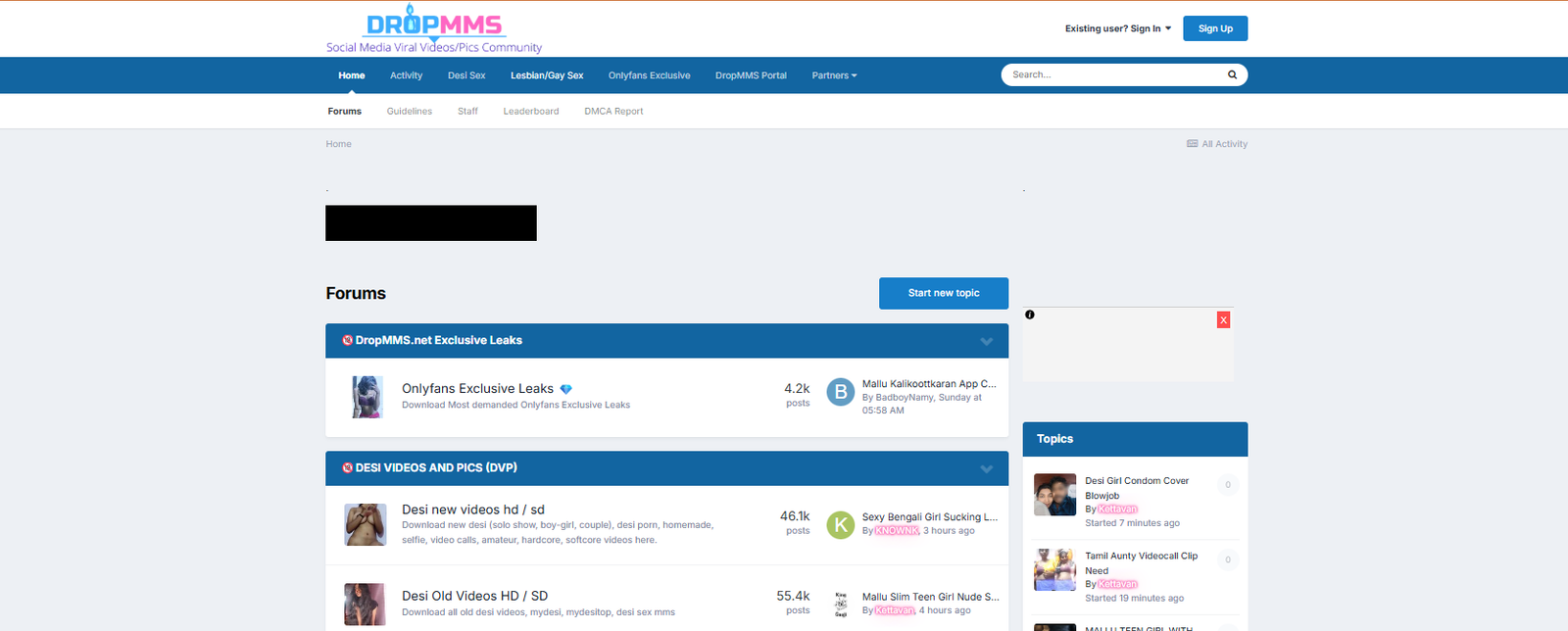This screenshot has width=1568, height=631.
Task: Click the ad info icon
Action: (1030, 315)
